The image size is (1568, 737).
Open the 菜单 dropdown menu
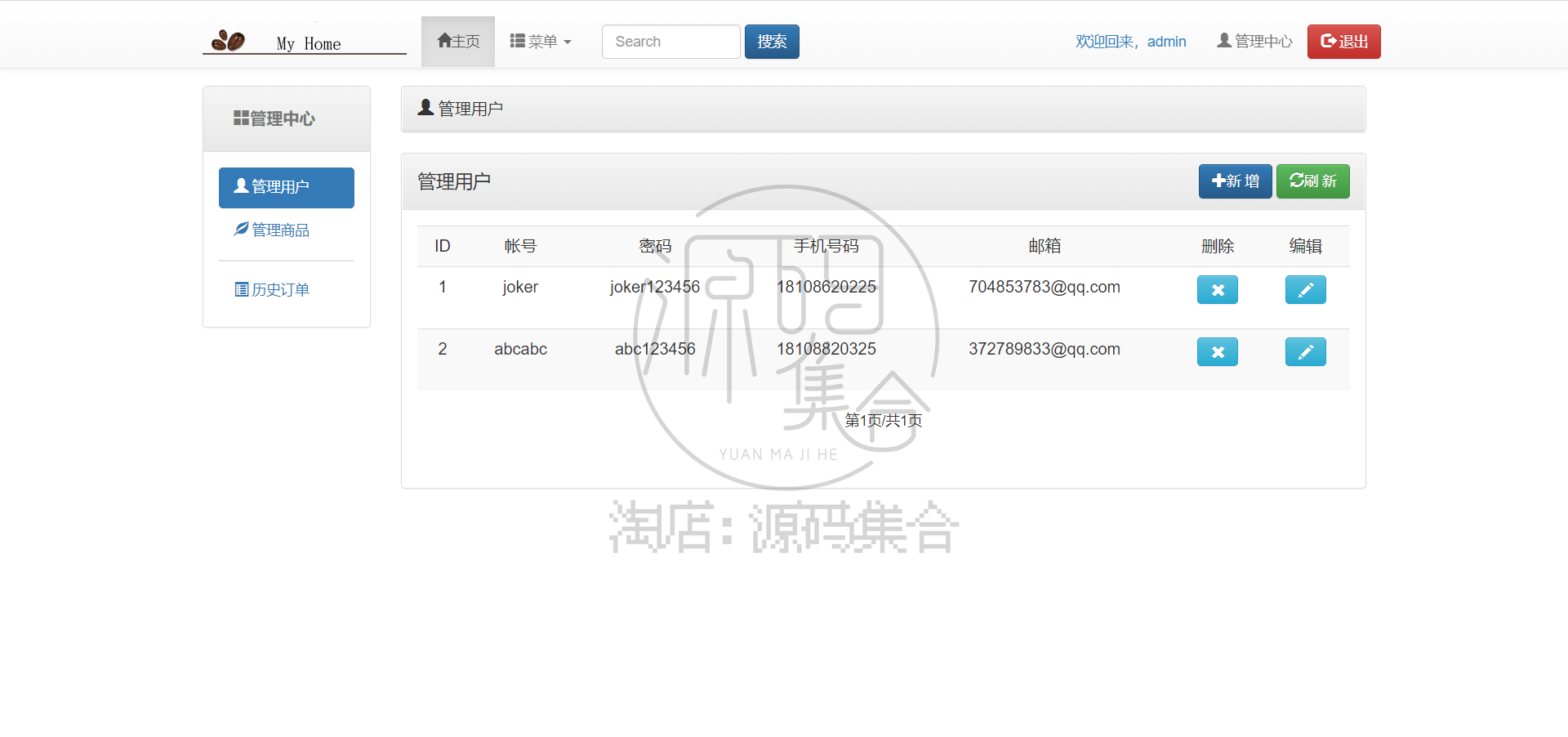541,42
